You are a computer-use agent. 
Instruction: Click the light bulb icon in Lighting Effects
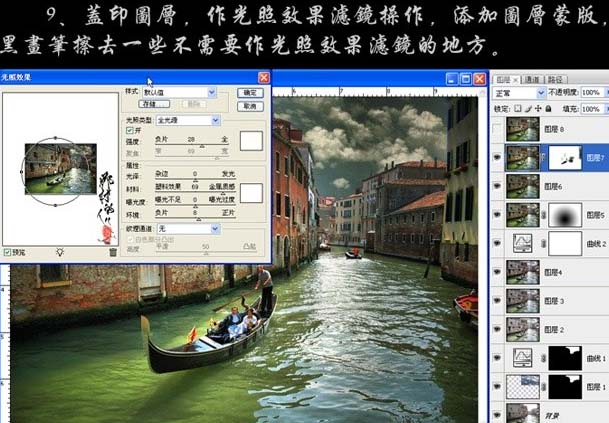point(60,252)
